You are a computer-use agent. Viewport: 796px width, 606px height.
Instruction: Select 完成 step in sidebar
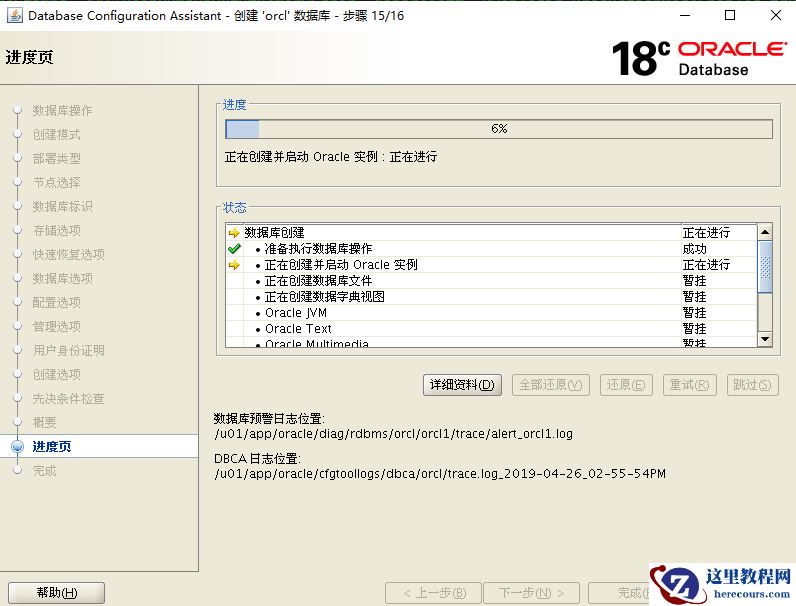pos(45,470)
